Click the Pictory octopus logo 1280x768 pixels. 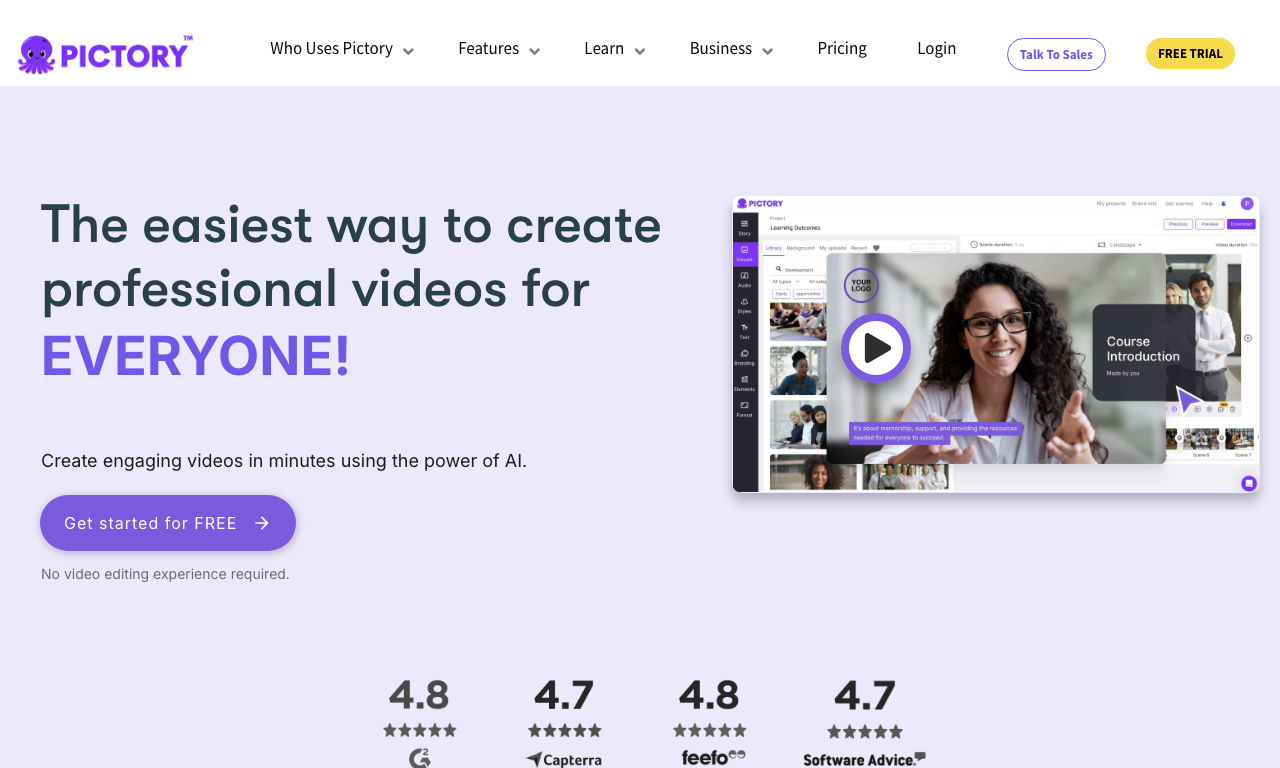point(105,54)
